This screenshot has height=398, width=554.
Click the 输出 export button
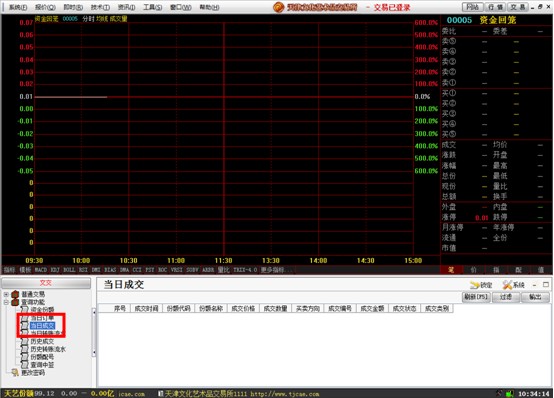pos(535,297)
